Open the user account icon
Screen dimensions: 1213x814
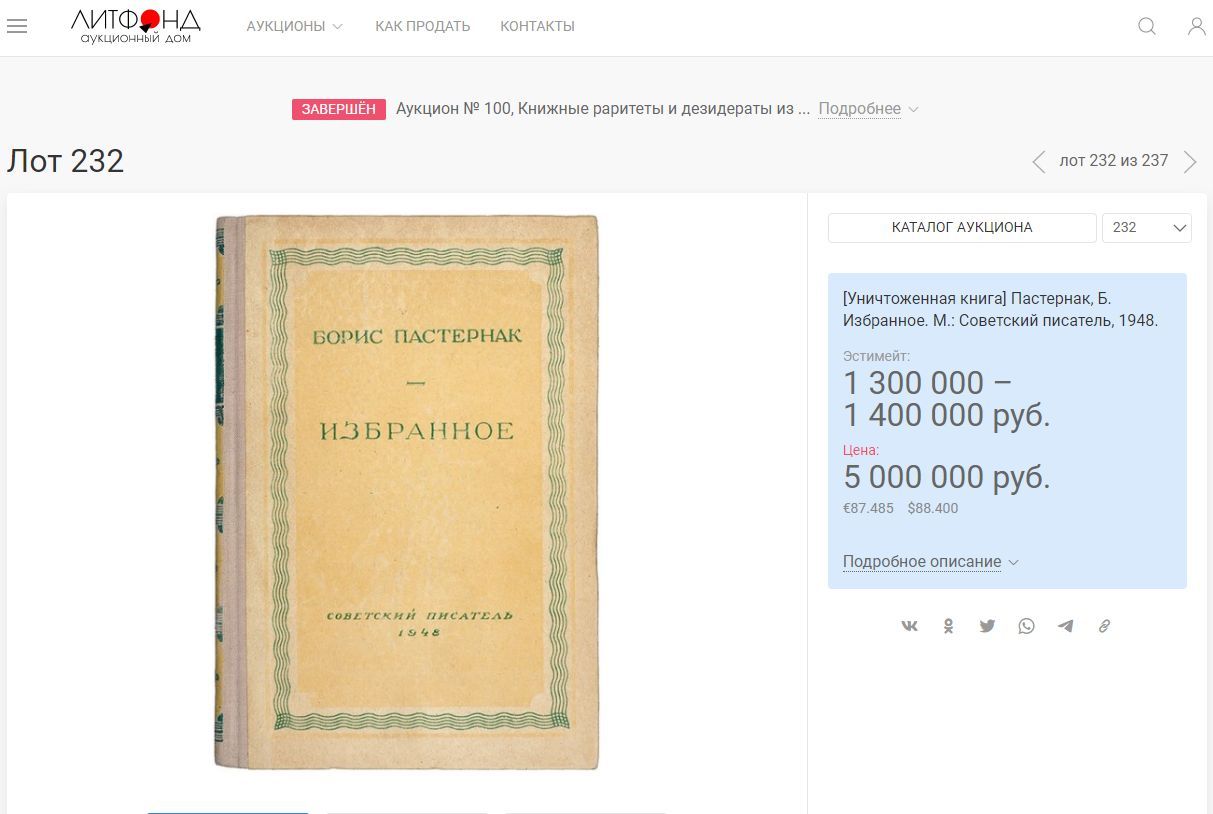[1196, 27]
